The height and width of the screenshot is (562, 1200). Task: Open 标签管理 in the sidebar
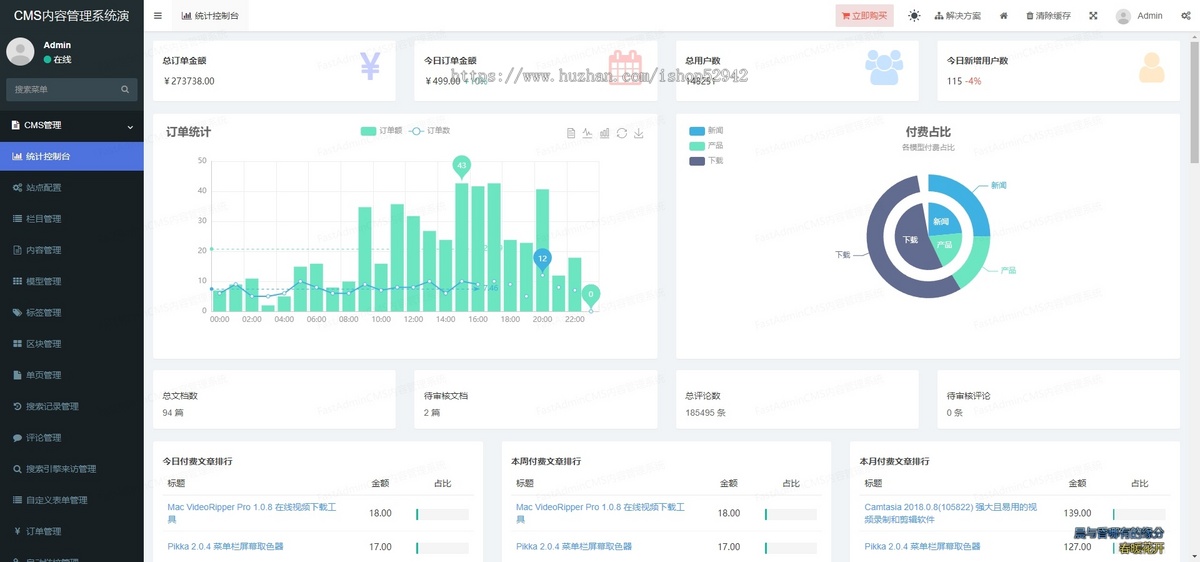[x=72, y=313]
